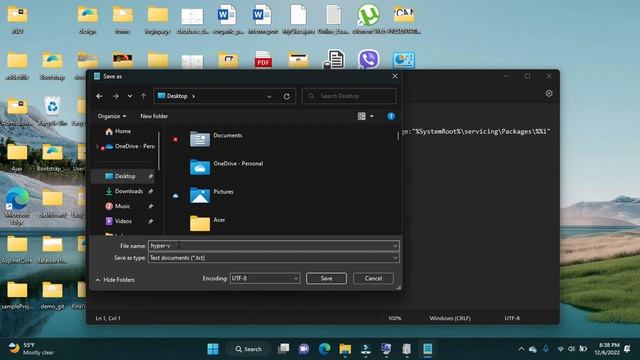Expand the OneDrive - Personal tree node
This screenshot has width=640, height=360.
97,146
